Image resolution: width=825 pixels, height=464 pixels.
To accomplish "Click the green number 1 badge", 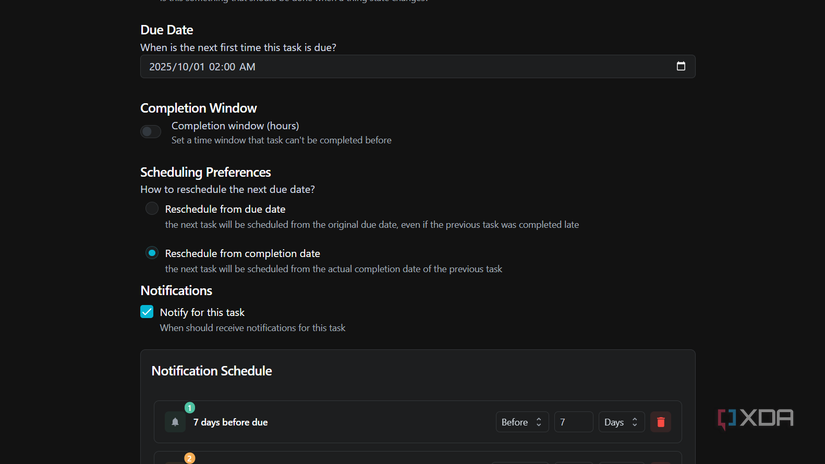I will (190, 408).
